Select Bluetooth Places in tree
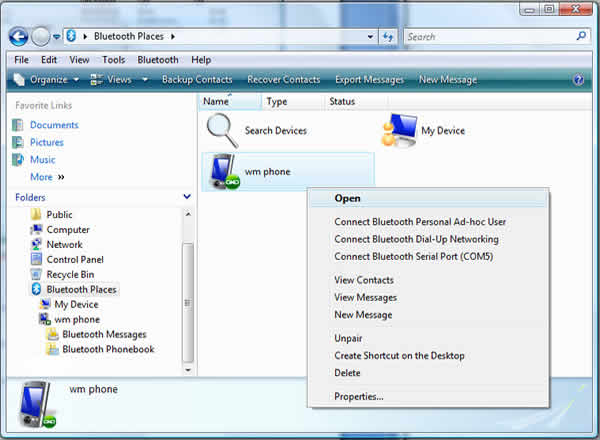Viewport: 600px width, 440px height. click(x=82, y=289)
